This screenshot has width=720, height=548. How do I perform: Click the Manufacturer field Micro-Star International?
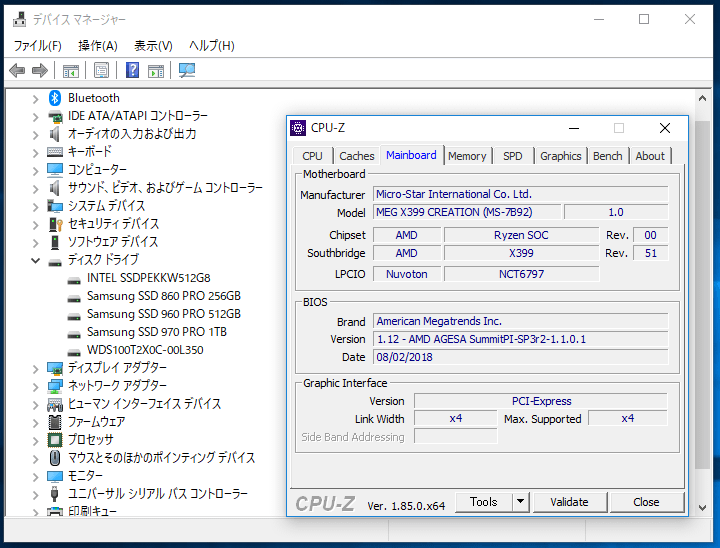point(520,194)
